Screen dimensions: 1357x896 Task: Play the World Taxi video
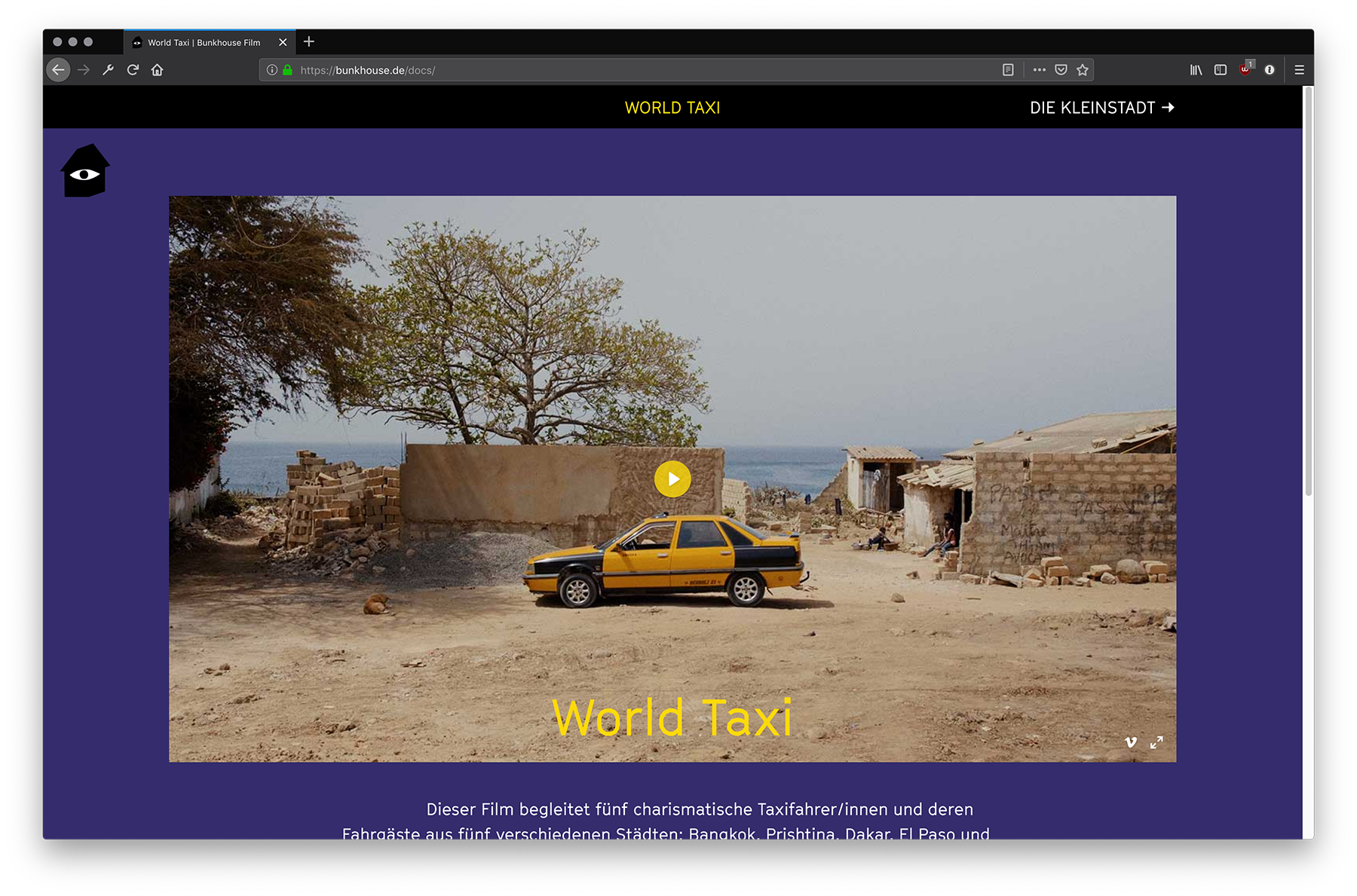click(672, 479)
